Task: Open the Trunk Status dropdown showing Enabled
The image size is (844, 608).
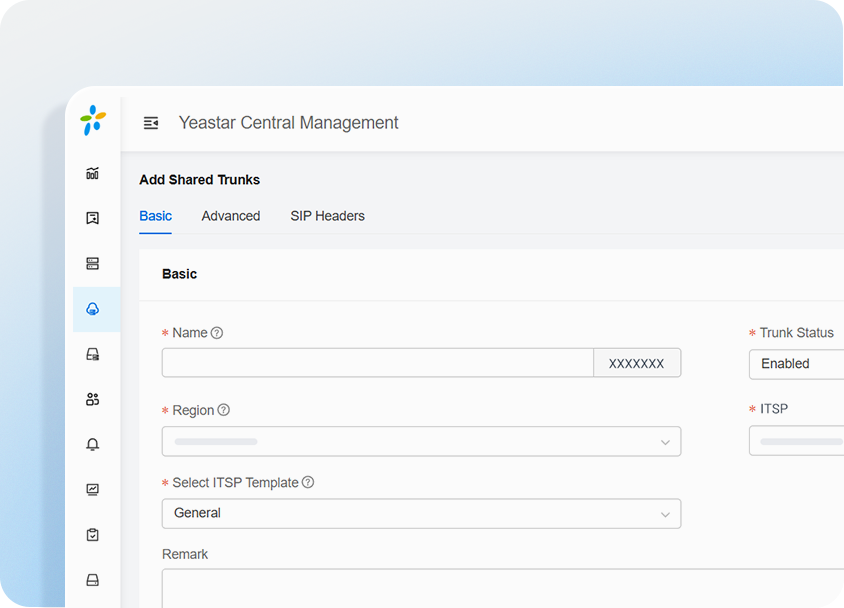Action: (796, 364)
